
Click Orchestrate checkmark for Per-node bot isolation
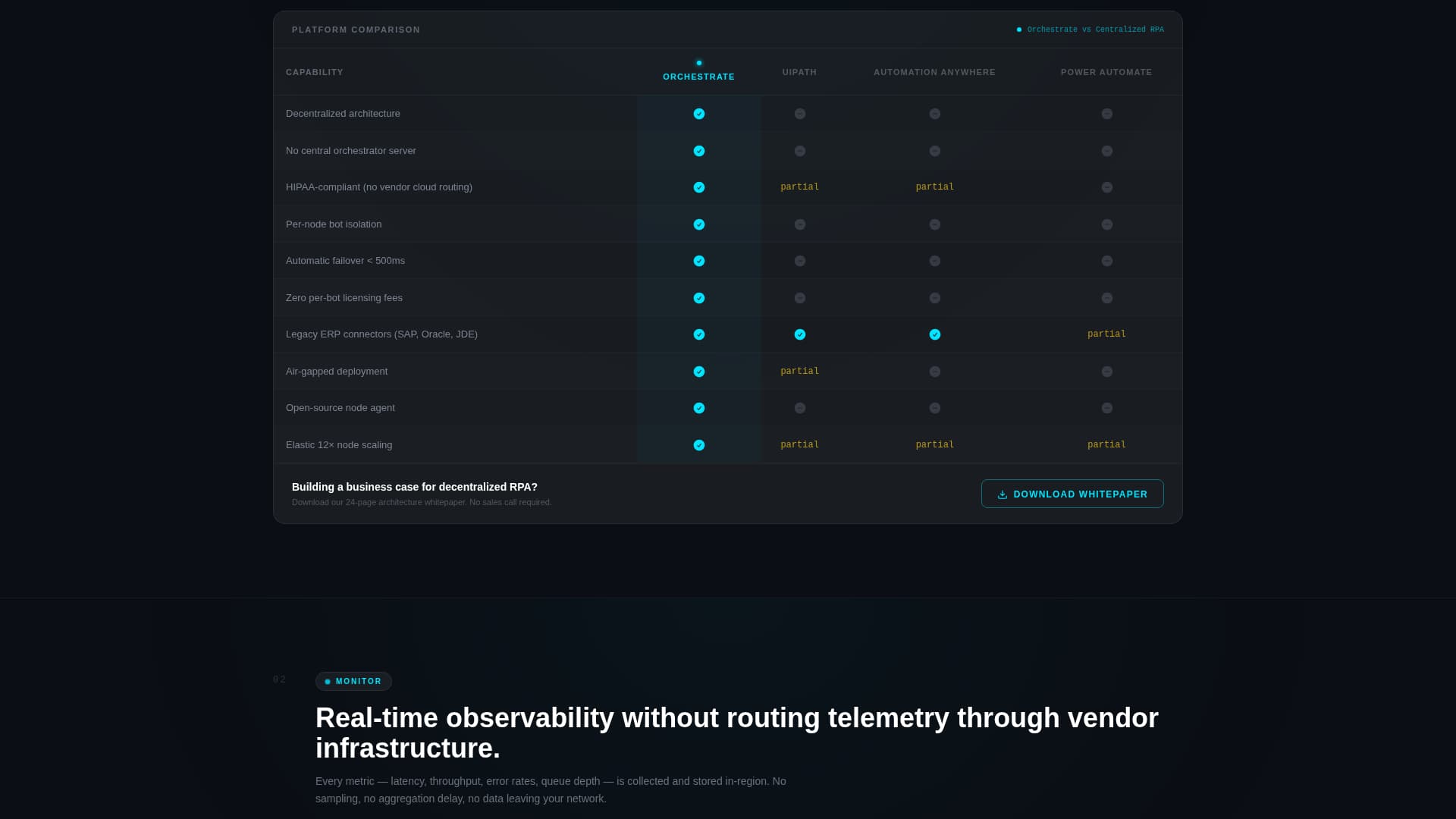[699, 224]
